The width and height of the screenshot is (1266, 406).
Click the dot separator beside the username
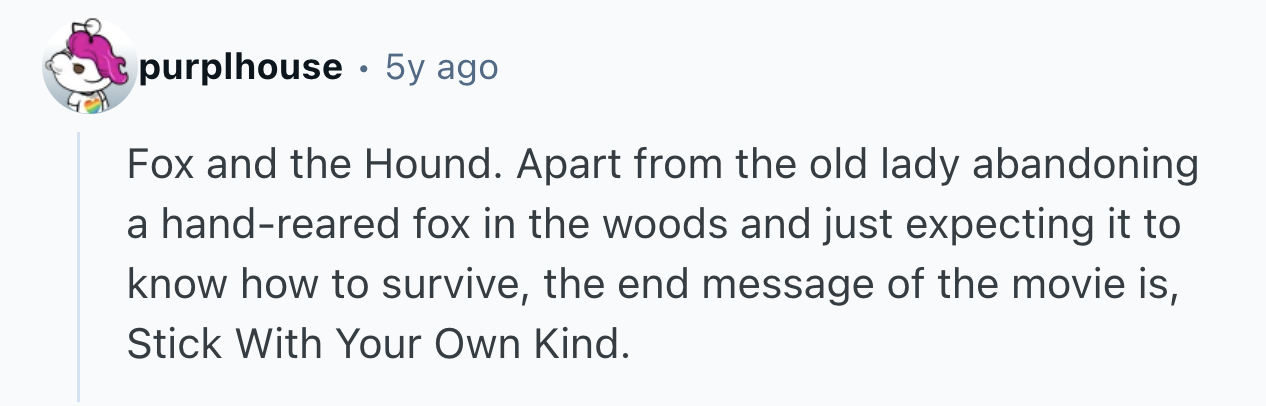pos(362,68)
